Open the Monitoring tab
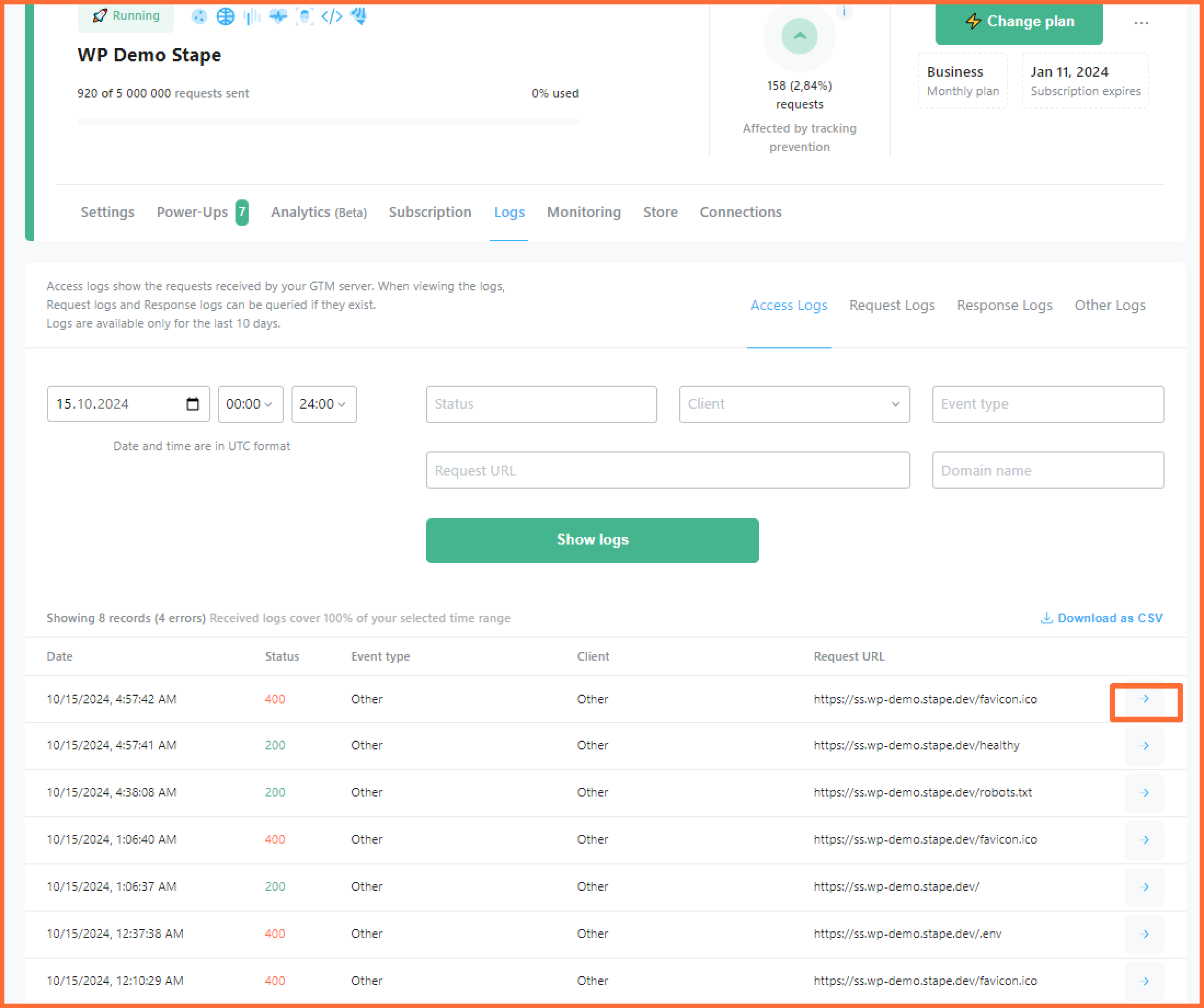 (583, 212)
